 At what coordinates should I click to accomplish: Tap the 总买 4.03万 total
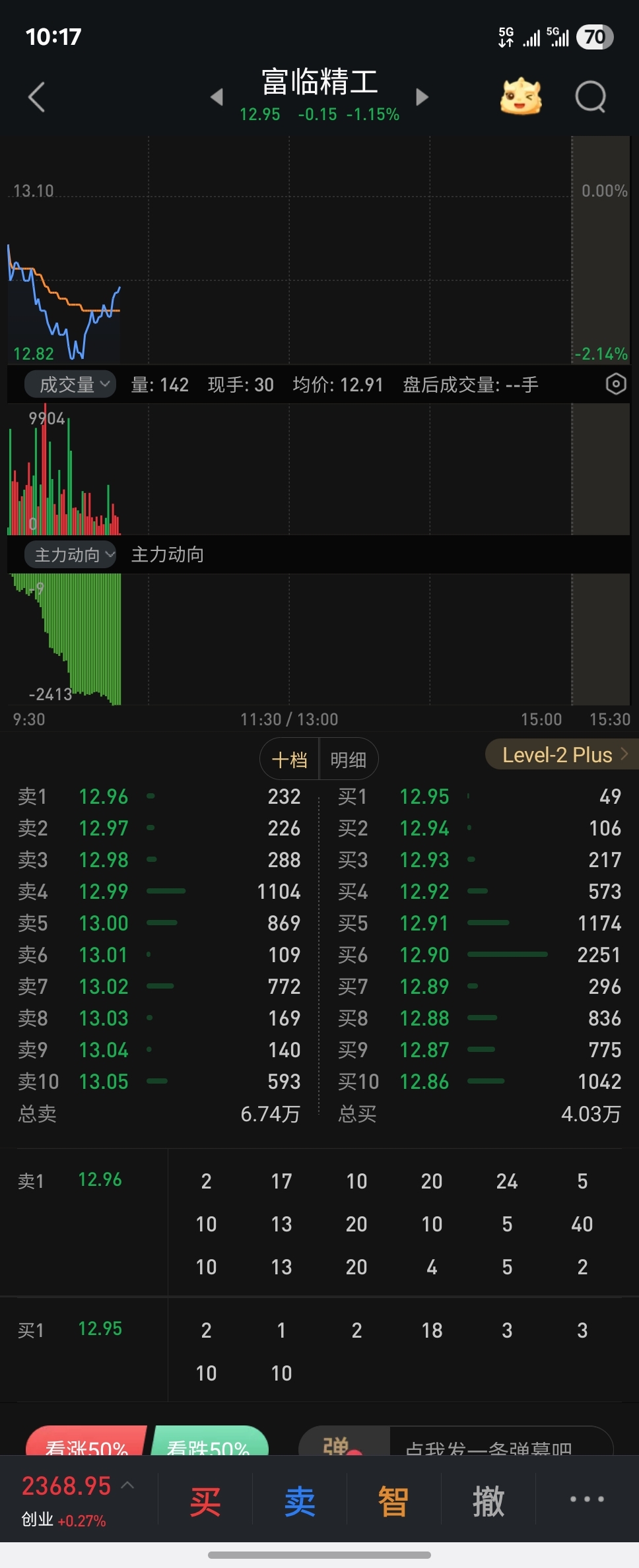click(479, 1114)
